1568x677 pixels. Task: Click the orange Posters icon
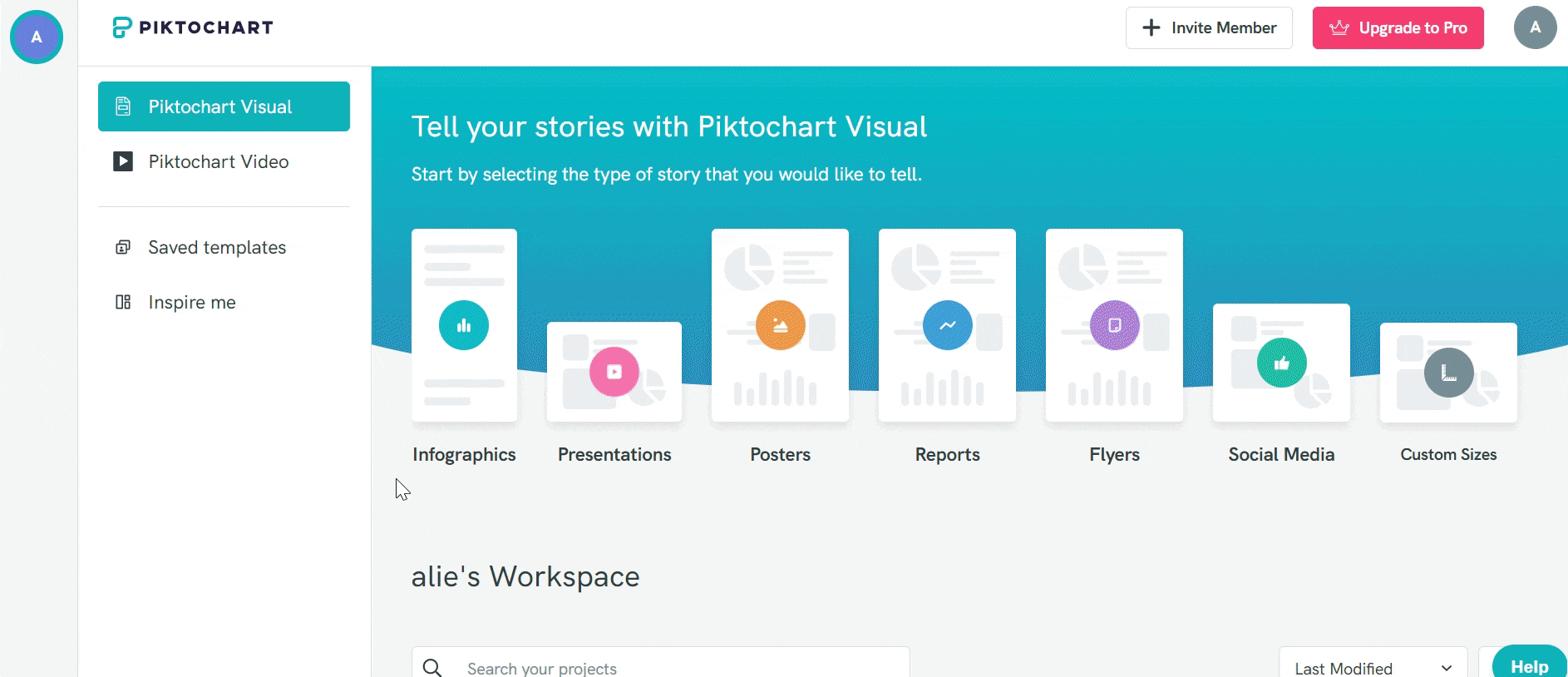(x=780, y=325)
